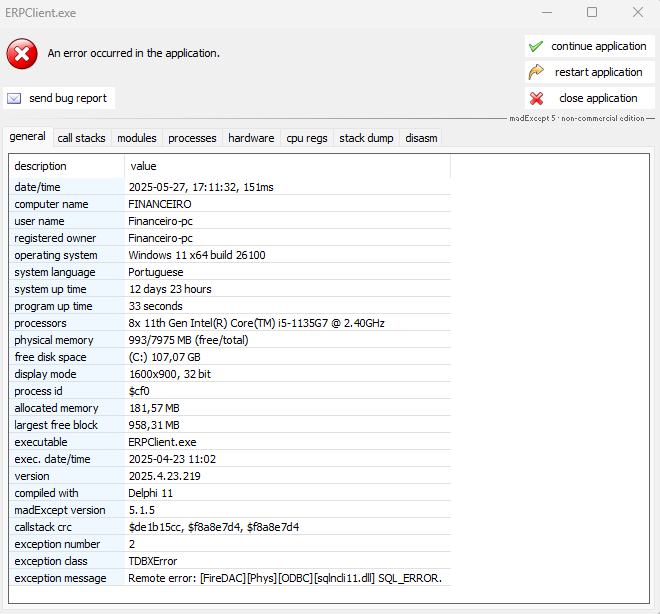Screen dimensions: 660x614
Task: Open the cpu regs tab
Action: [307, 138]
